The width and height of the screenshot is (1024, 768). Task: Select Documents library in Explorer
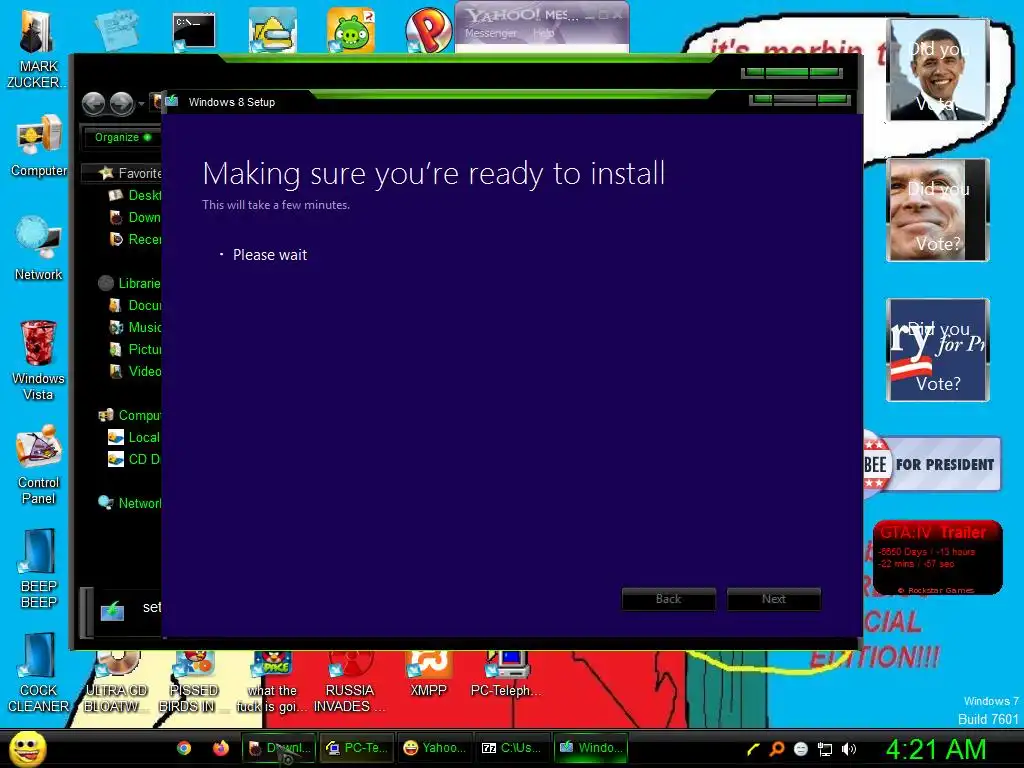coord(135,305)
